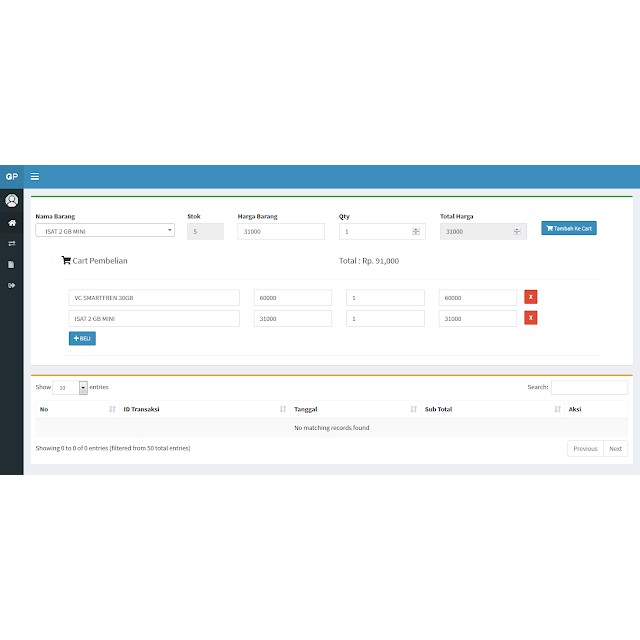This screenshot has height=640, width=640.
Task: Click the Search input box
Action: (589, 387)
